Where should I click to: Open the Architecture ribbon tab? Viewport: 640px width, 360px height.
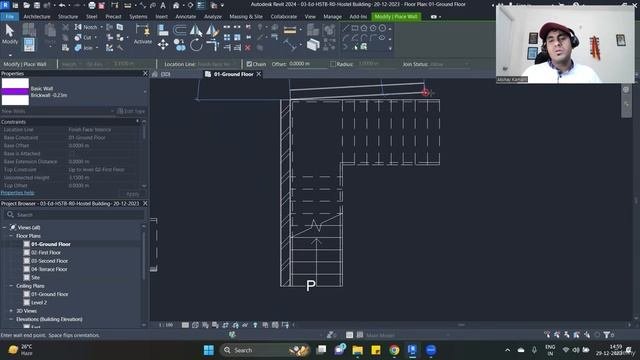37,17
